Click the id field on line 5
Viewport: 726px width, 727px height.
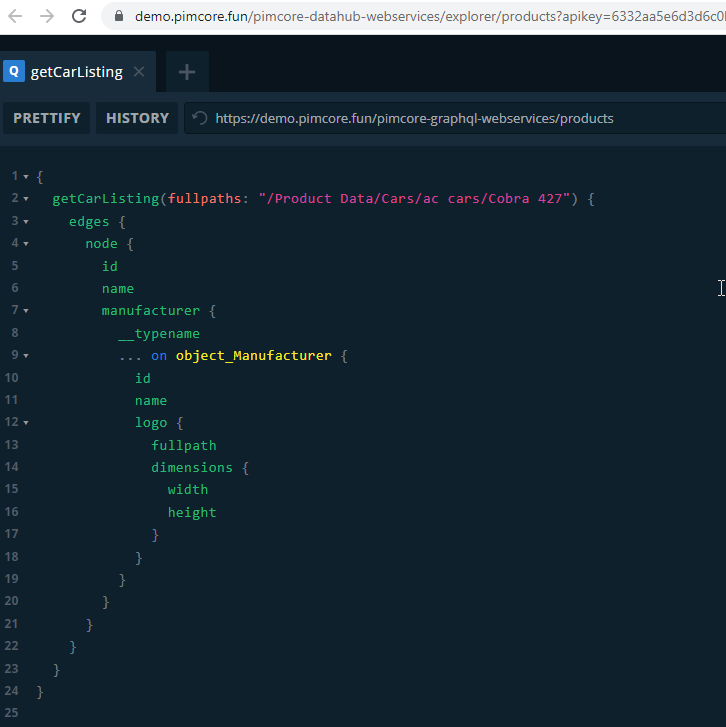110,266
